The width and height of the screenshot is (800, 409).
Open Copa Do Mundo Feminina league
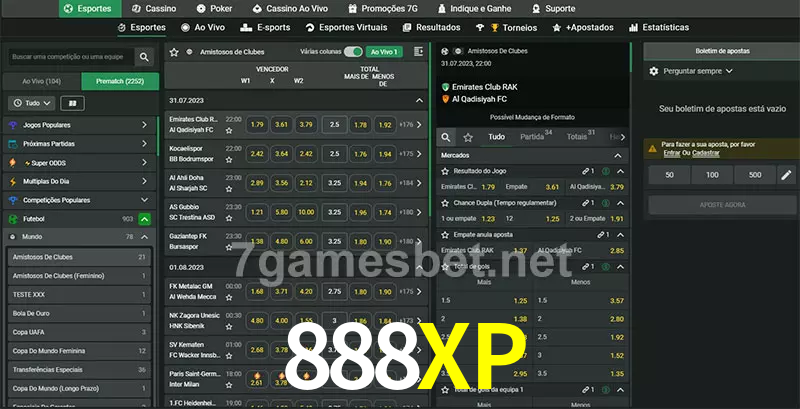(79, 351)
